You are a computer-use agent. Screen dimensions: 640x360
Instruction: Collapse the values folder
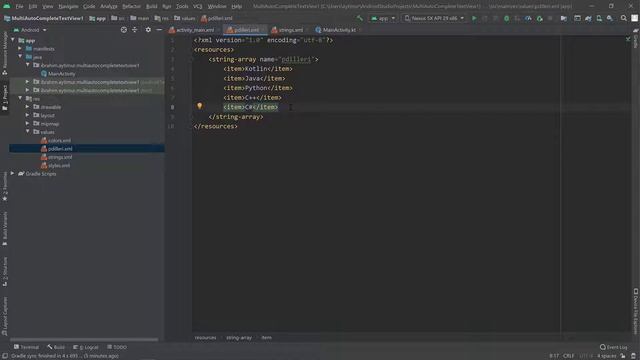click(x=27, y=132)
